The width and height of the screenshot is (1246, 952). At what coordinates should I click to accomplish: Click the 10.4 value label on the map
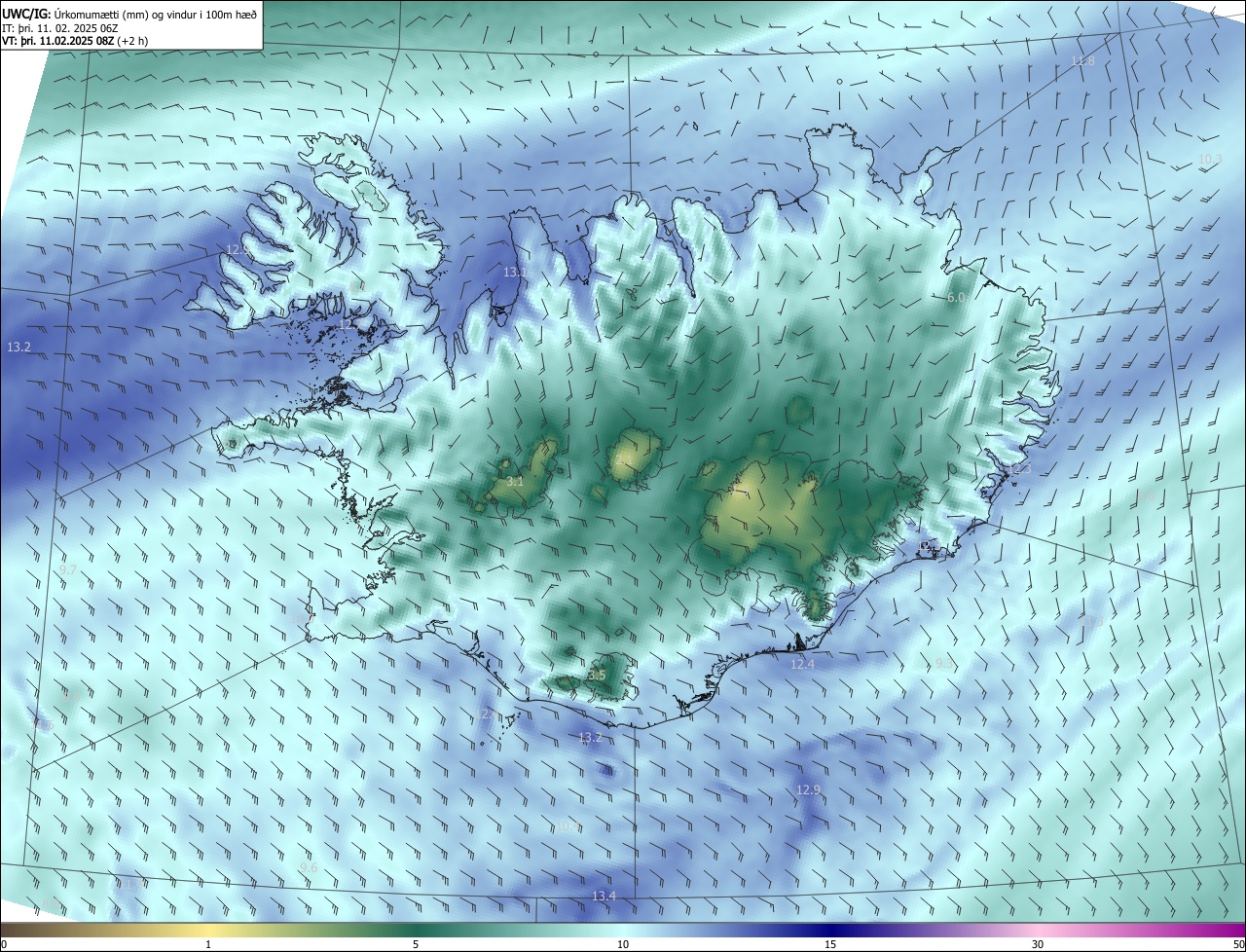pyautogui.click(x=568, y=826)
